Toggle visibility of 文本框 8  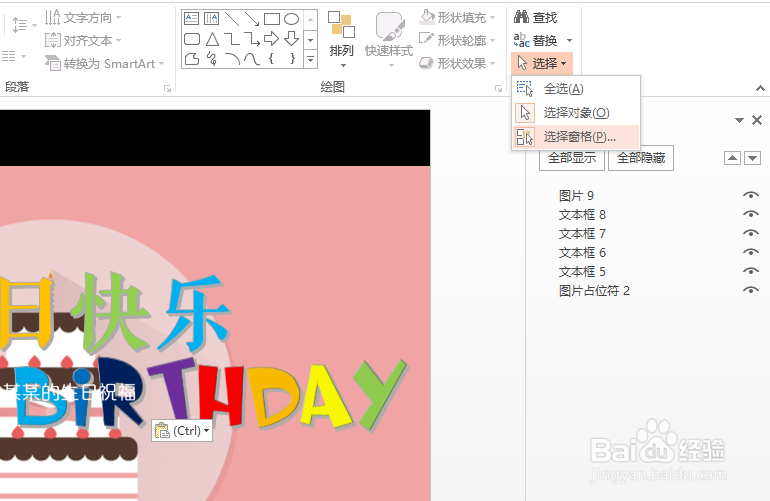coord(750,214)
